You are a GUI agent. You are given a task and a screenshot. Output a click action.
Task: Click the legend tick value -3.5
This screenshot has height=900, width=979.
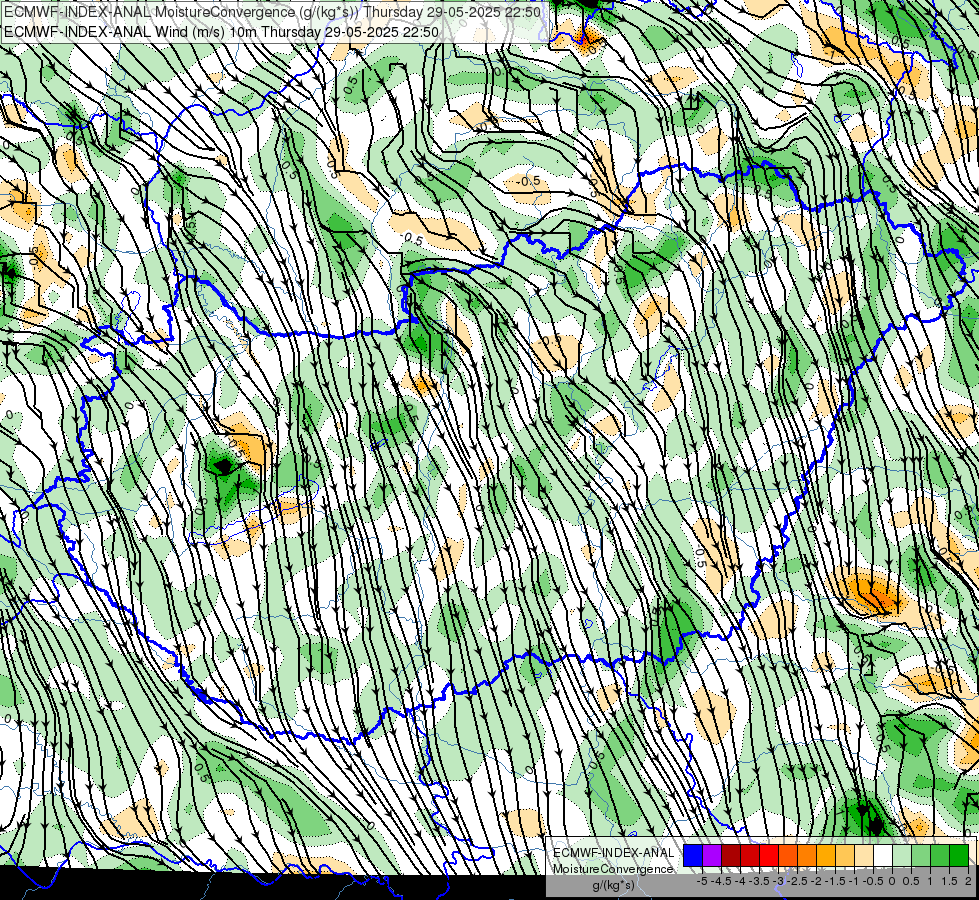[x=760, y=881]
